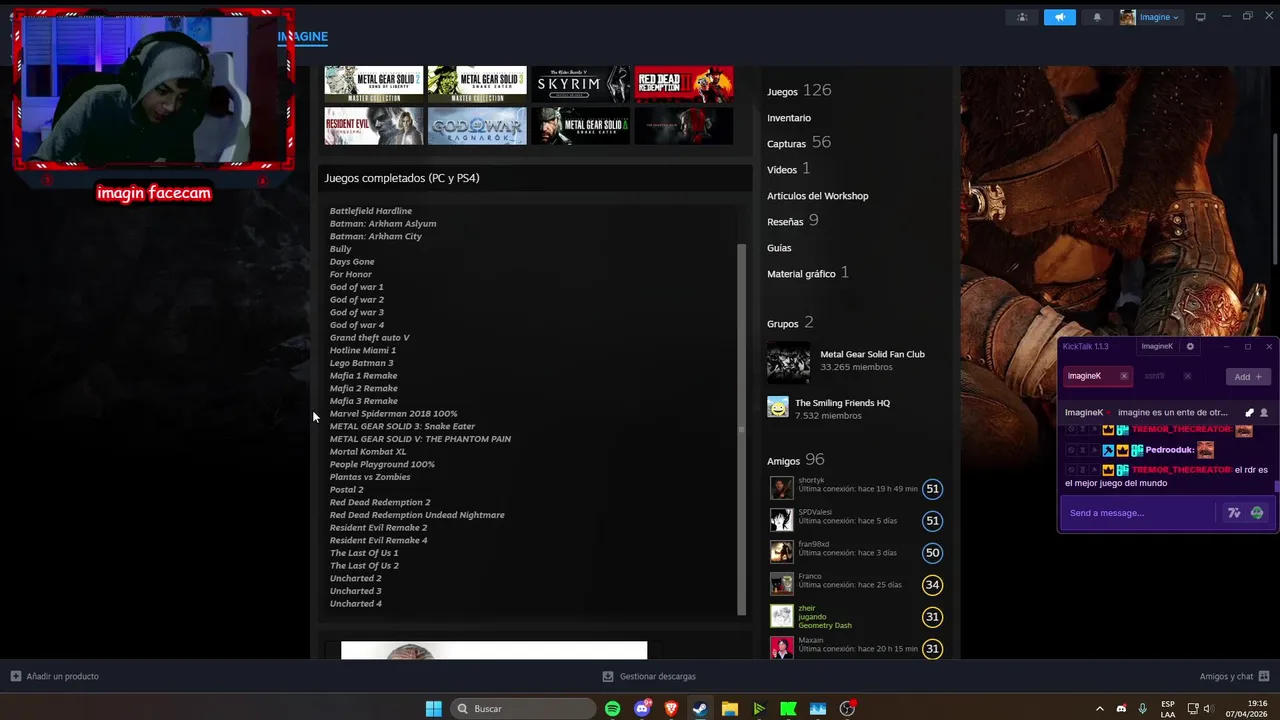Viewport: 1280px width, 720px height.
Task: Open OBS Studio icon on taskbar
Action: click(848, 708)
